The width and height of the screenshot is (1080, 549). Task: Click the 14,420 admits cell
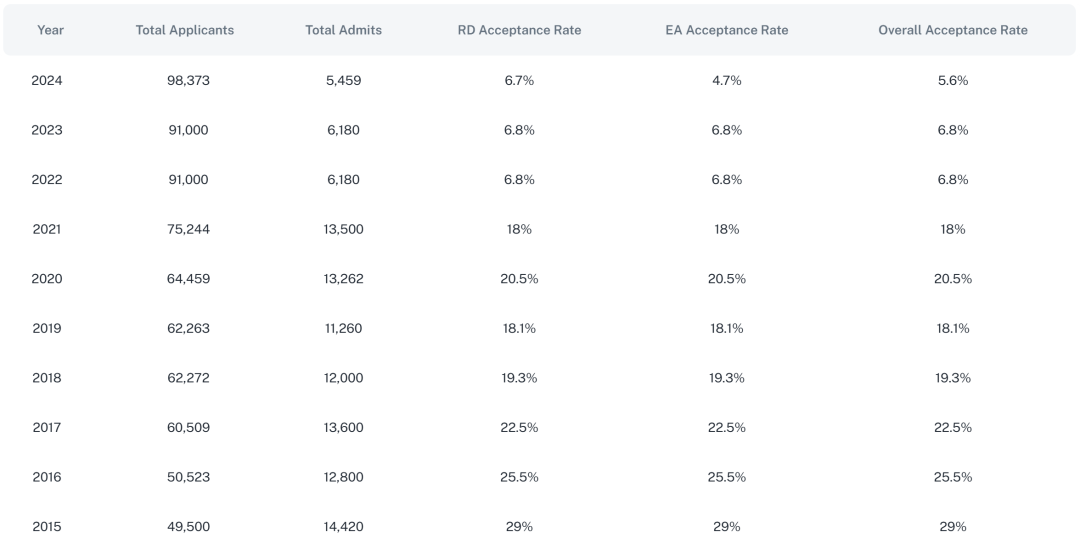343,526
